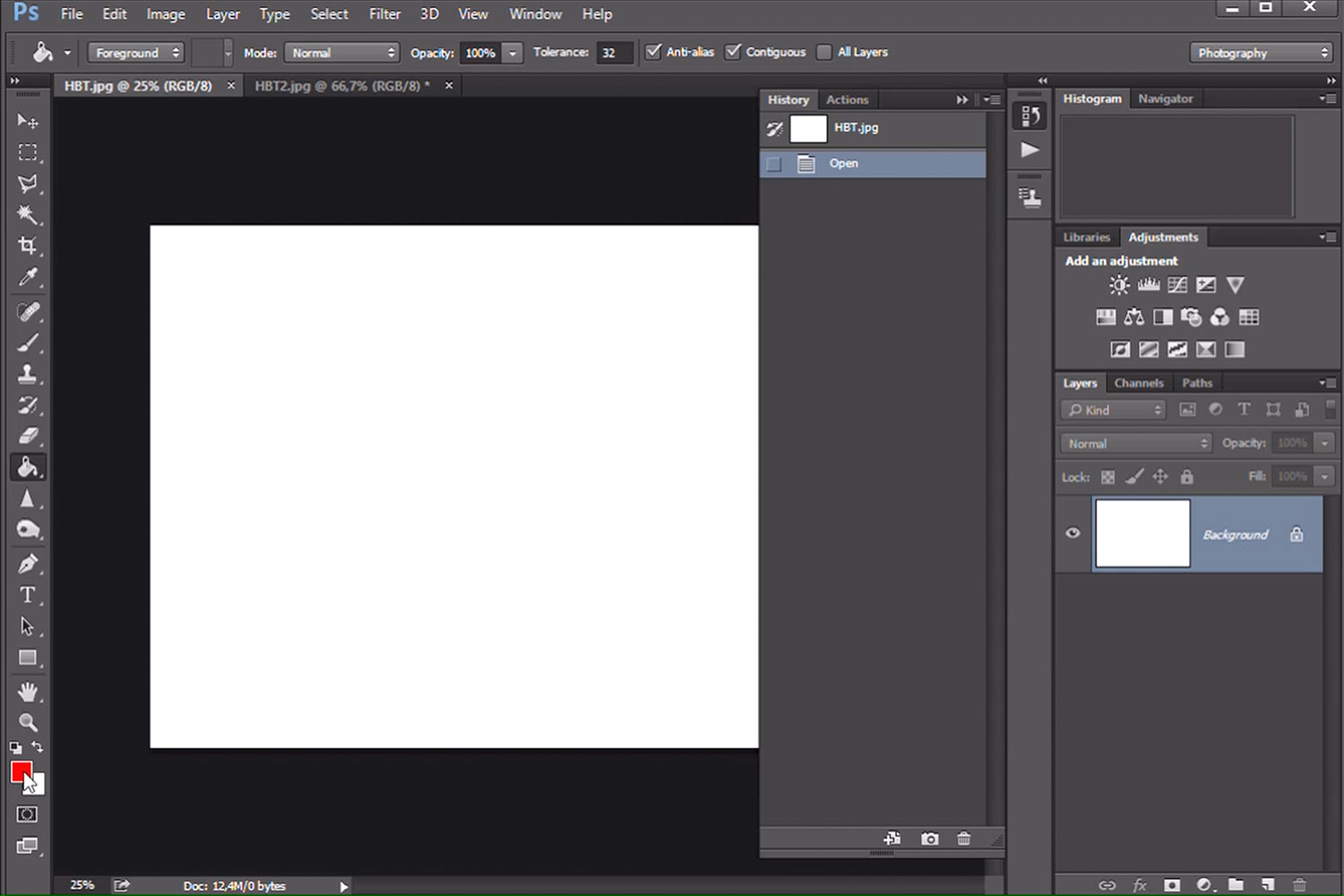Enable the All Layers checkbox

point(824,52)
